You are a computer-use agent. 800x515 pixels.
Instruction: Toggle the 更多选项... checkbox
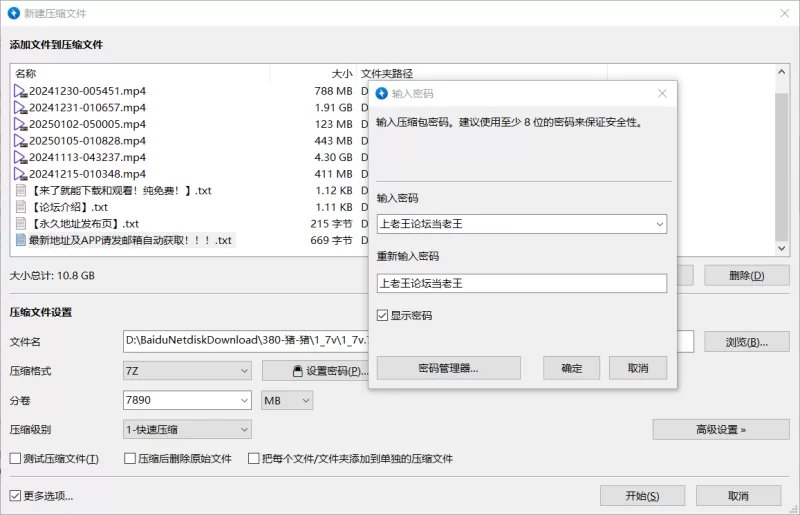(15, 496)
